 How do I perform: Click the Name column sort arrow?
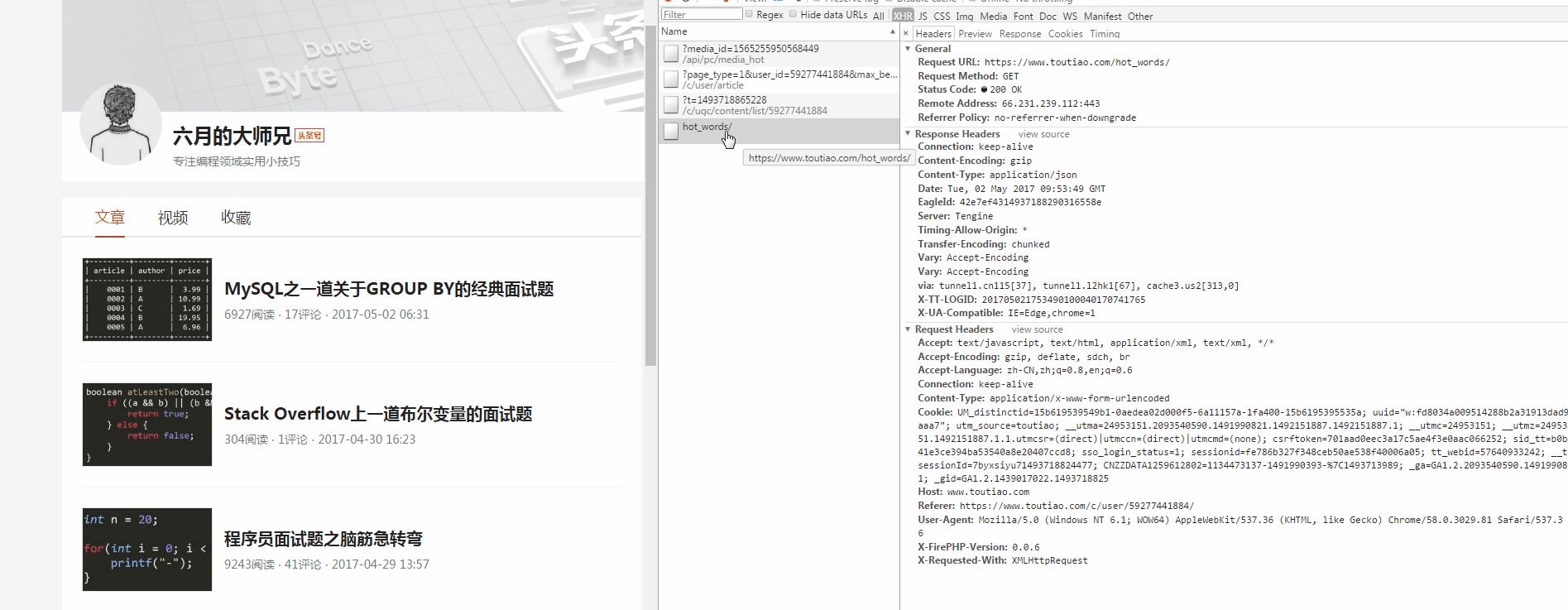point(892,31)
